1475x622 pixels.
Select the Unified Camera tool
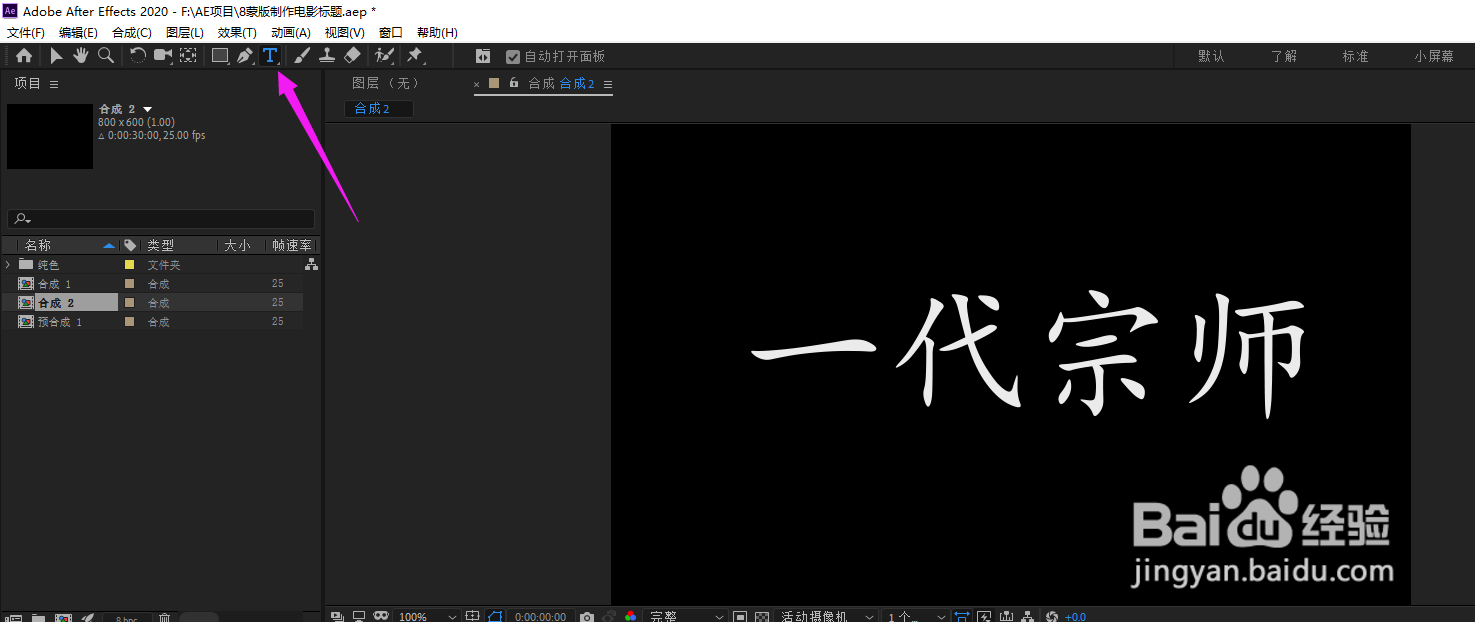click(163, 56)
